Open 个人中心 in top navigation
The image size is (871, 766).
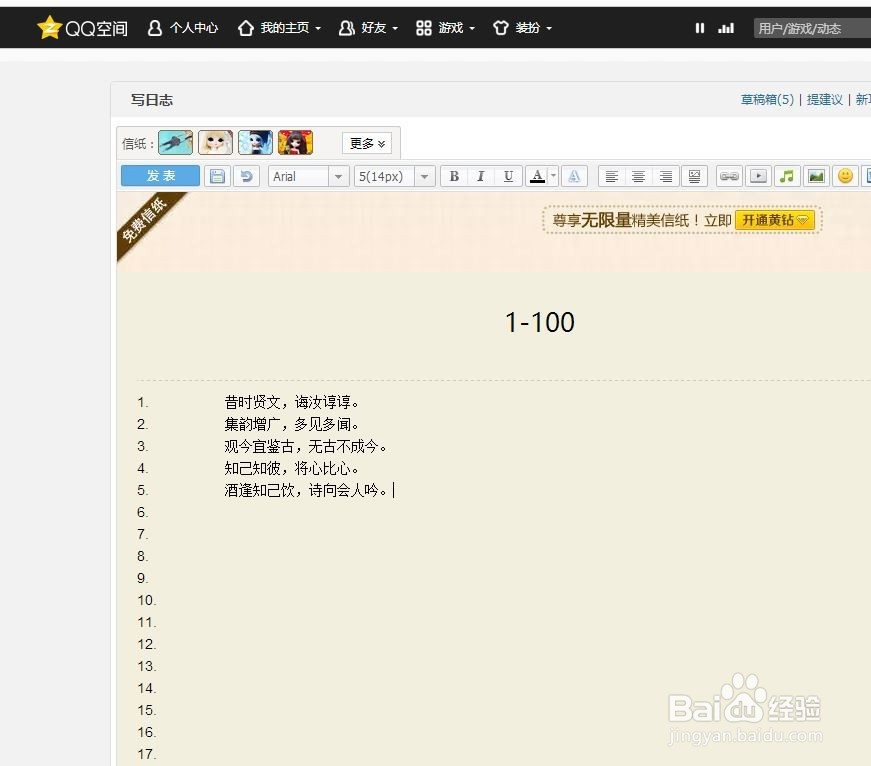[183, 28]
